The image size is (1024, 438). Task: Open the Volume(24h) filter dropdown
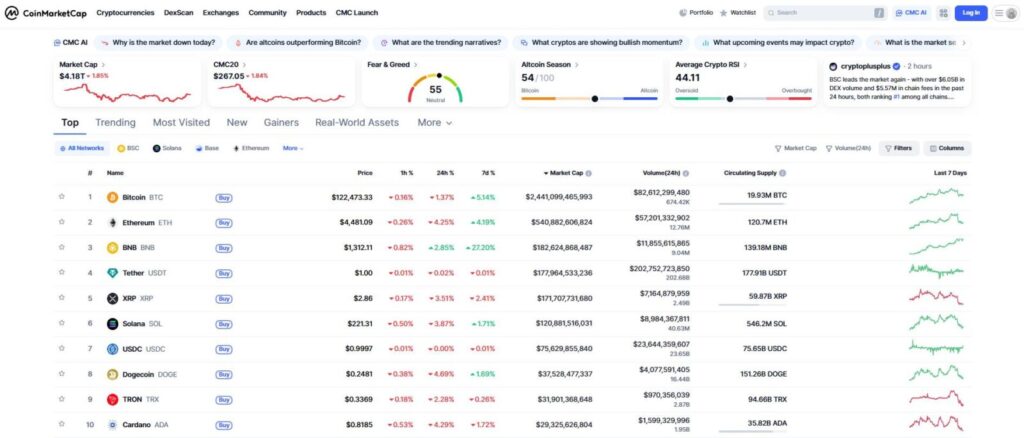coord(848,148)
